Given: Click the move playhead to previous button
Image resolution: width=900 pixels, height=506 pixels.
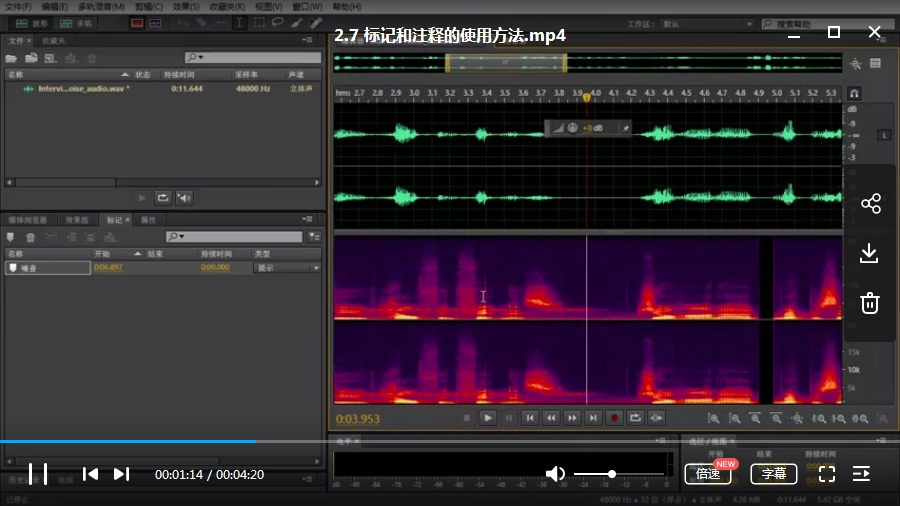Looking at the screenshot, I should click(530, 418).
